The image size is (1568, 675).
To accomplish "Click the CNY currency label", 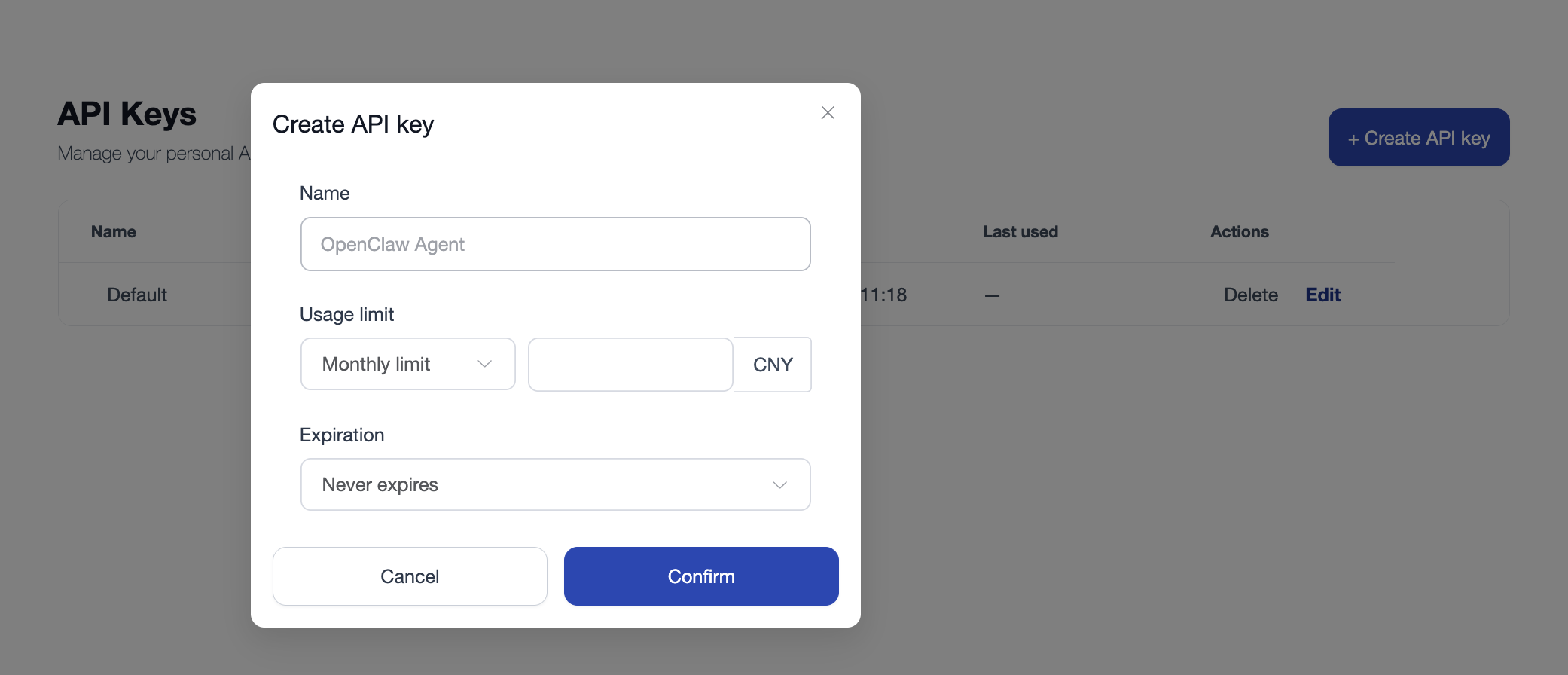I will (x=772, y=364).
